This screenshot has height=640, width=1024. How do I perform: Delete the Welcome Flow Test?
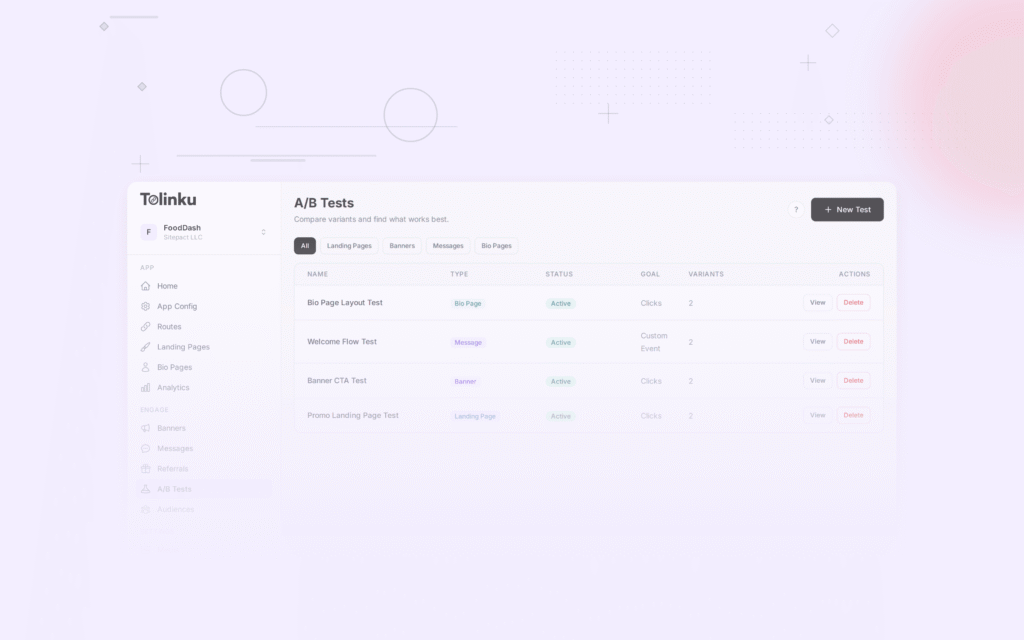coord(853,342)
